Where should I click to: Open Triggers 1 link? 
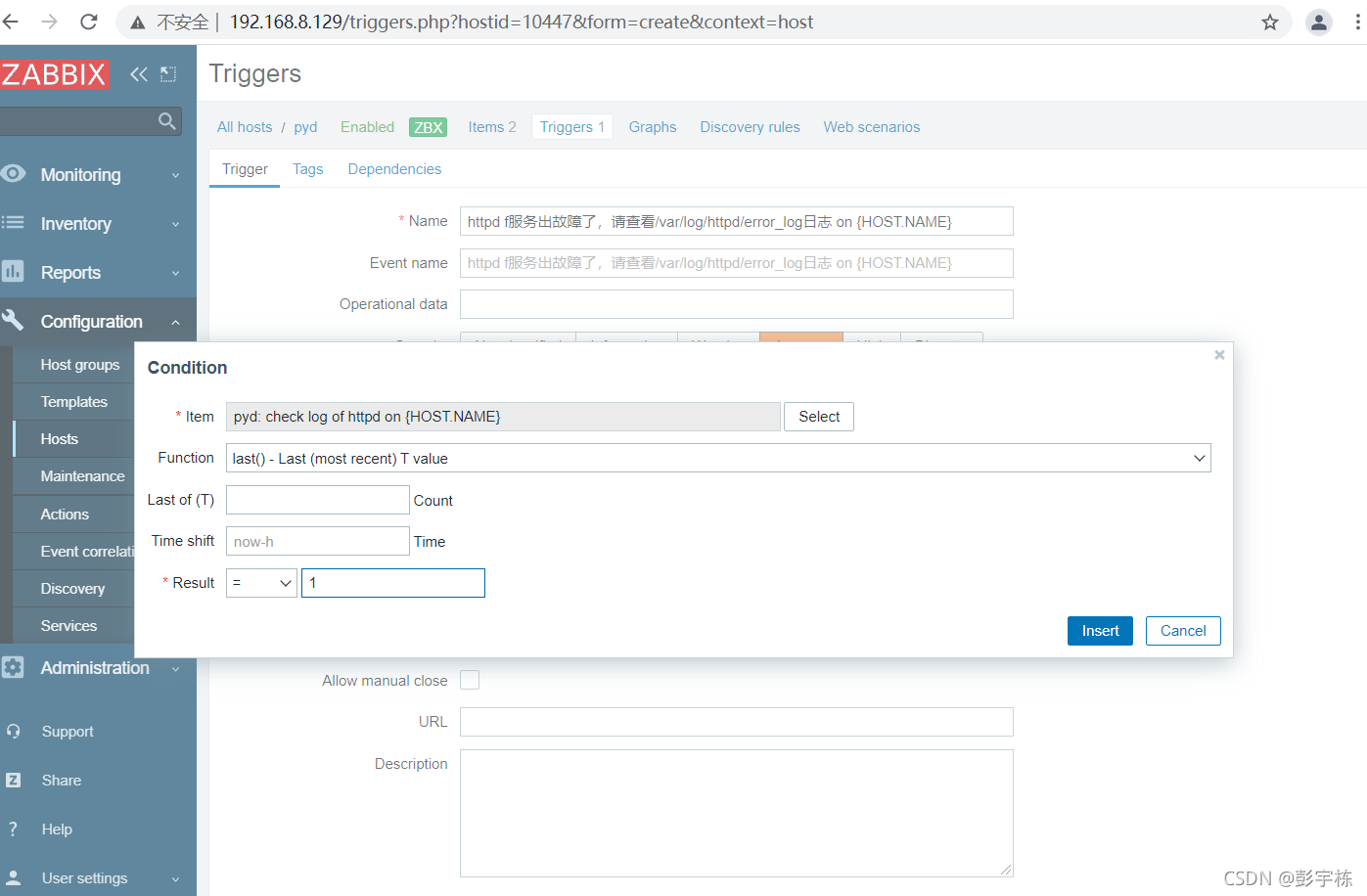tap(572, 127)
